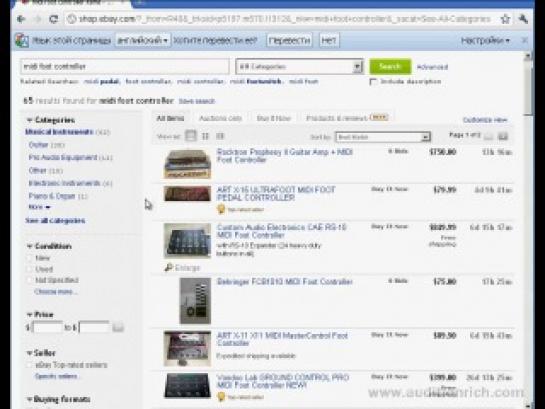
Task: Reload the page with refresh icon
Action: [54, 19]
